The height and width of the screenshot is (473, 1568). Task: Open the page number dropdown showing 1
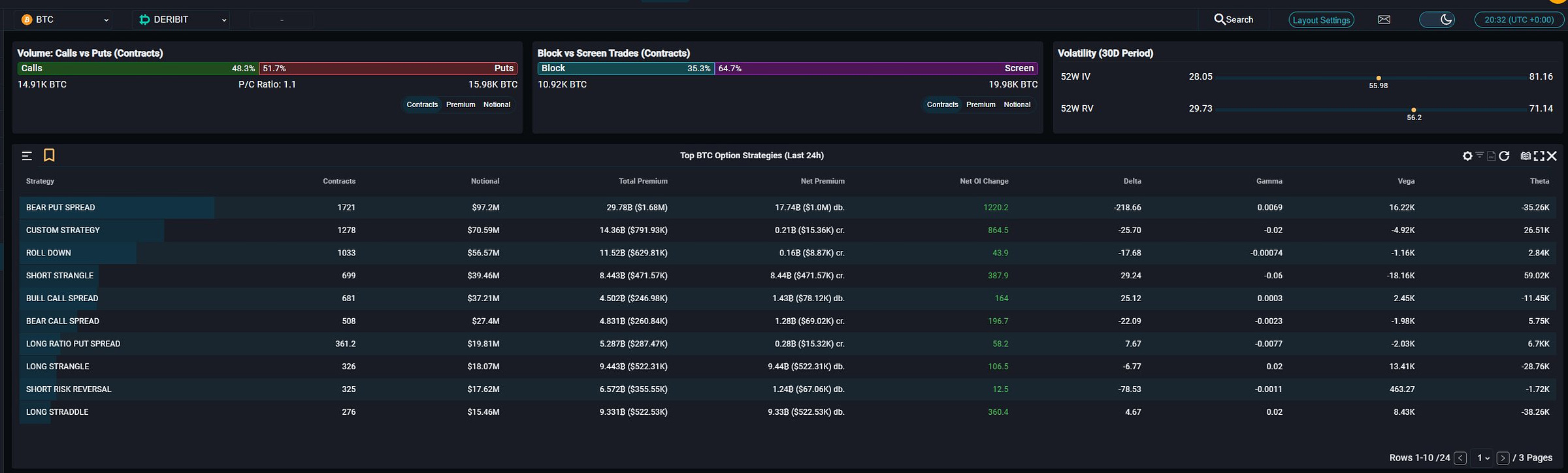pyautogui.click(x=1483, y=458)
